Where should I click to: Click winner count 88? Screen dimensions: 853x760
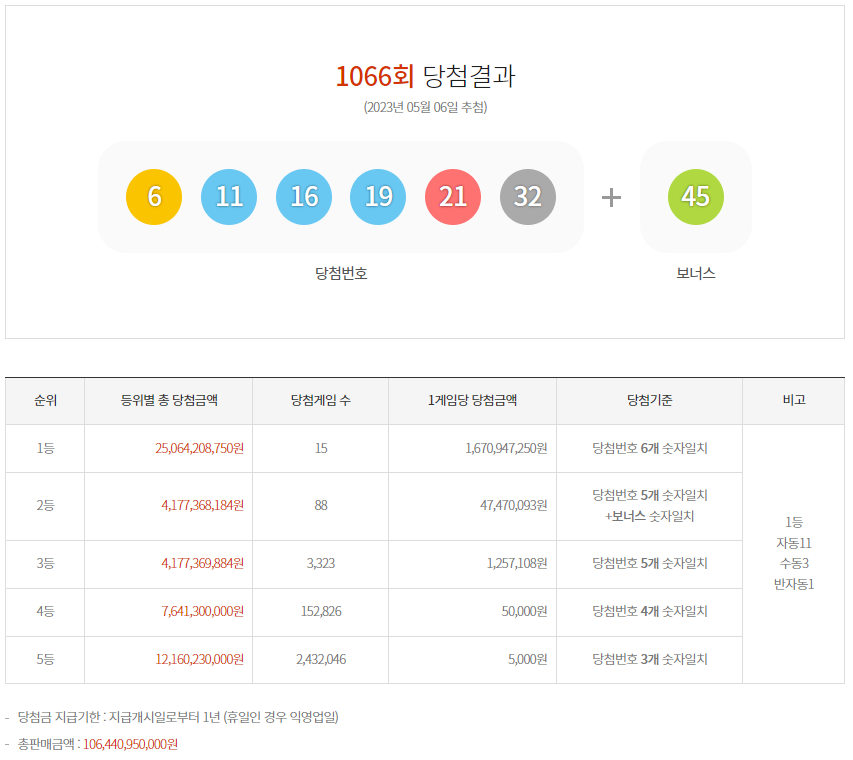tap(321, 505)
